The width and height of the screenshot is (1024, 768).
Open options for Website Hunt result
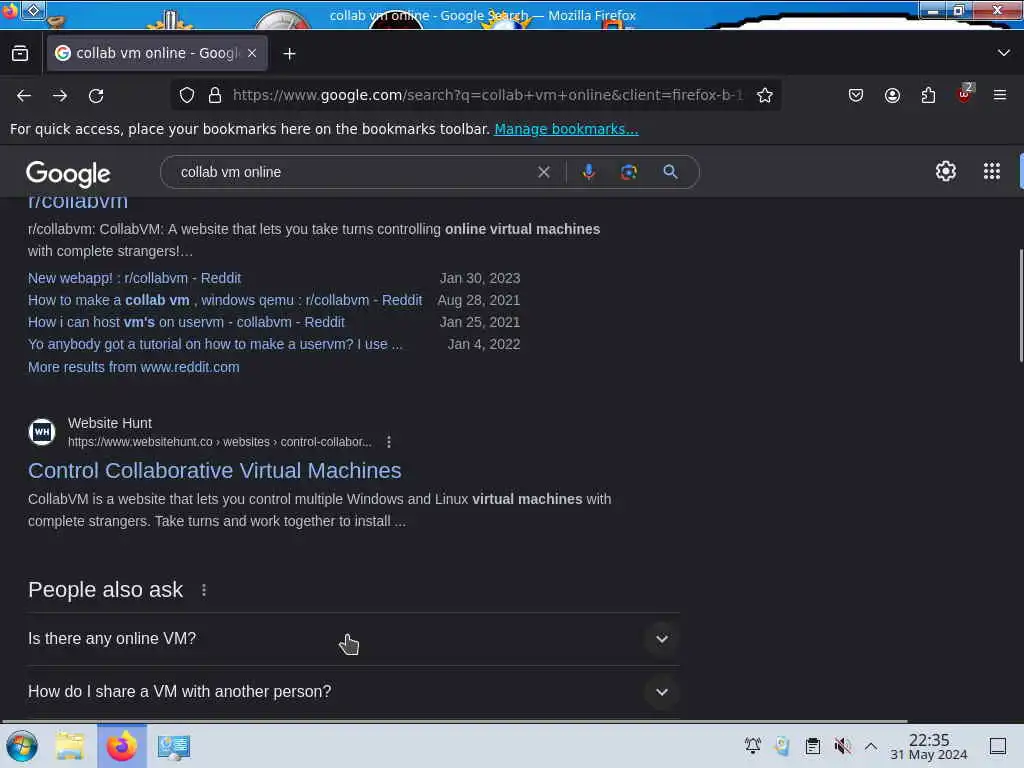click(389, 442)
